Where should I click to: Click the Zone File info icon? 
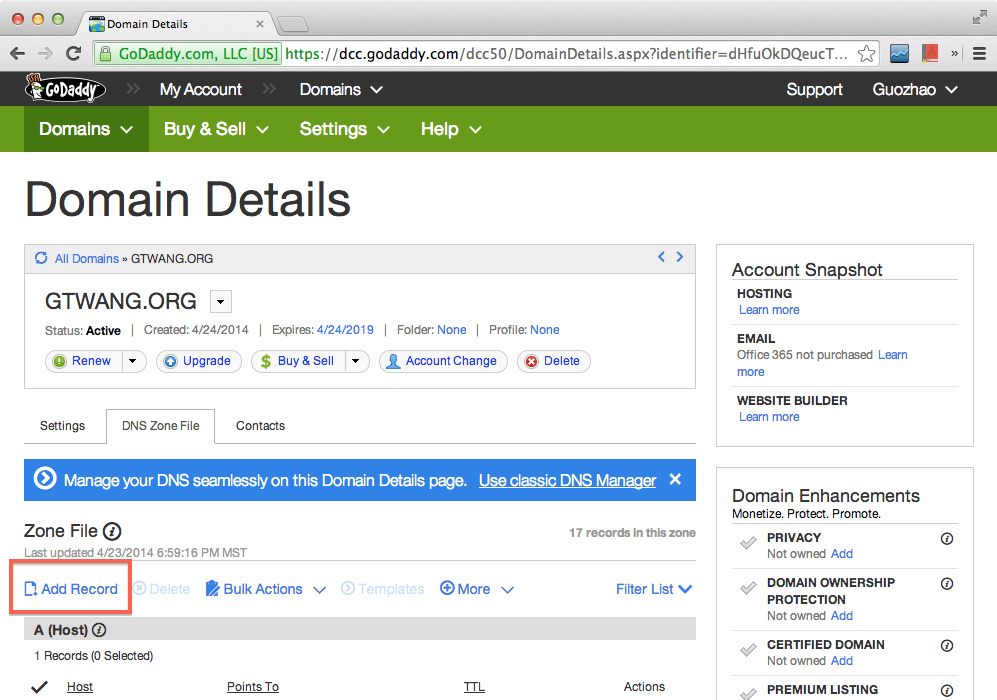[112, 532]
